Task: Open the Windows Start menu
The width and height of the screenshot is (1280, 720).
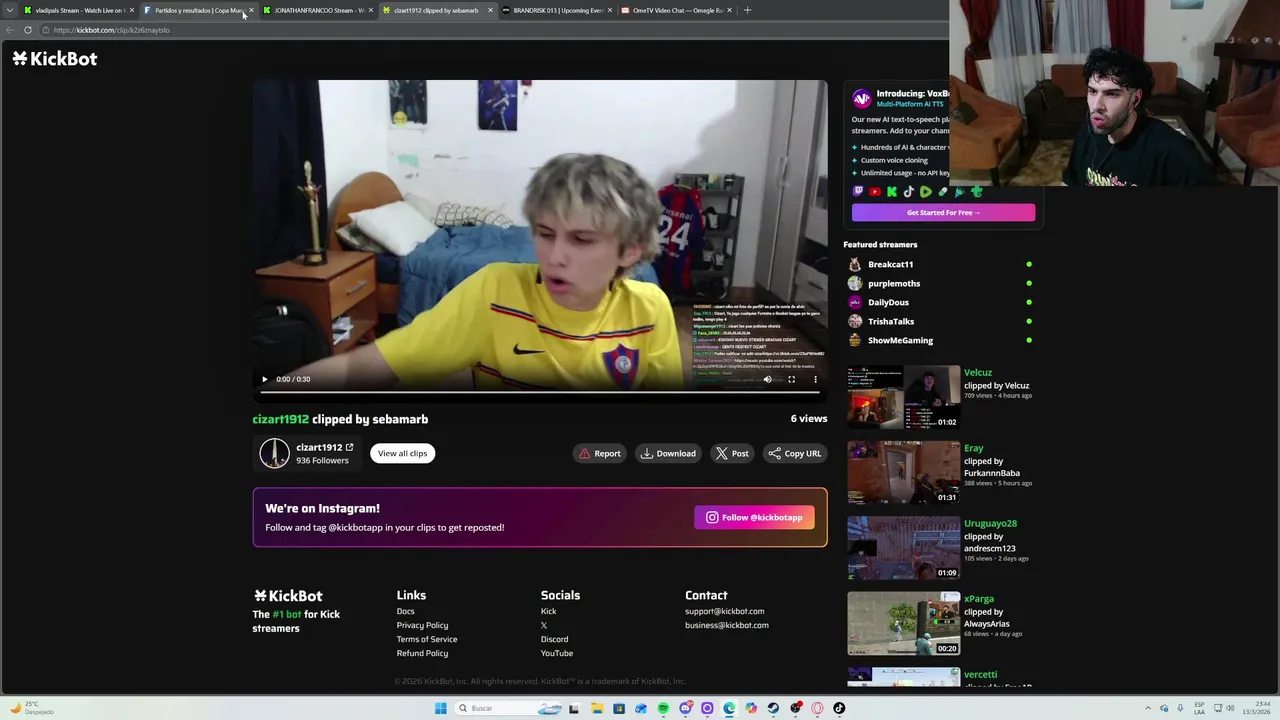Action: (x=440, y=708)
